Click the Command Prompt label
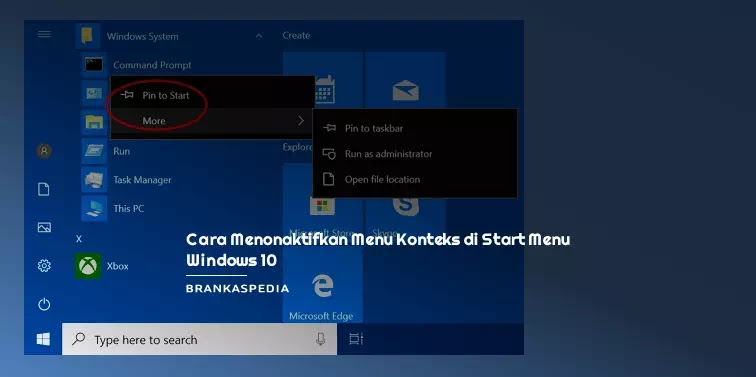 [x=152, y=65]
